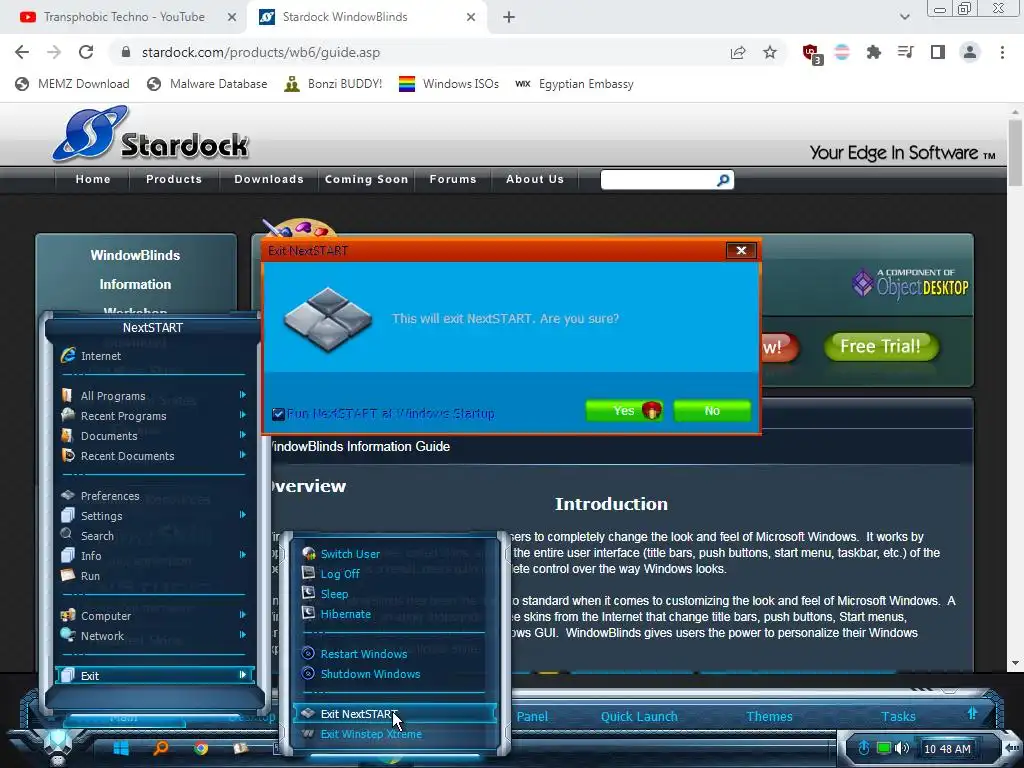1024x768 pixels.
Task: Click the Shutdown Windows power icon
Action: 309,673
